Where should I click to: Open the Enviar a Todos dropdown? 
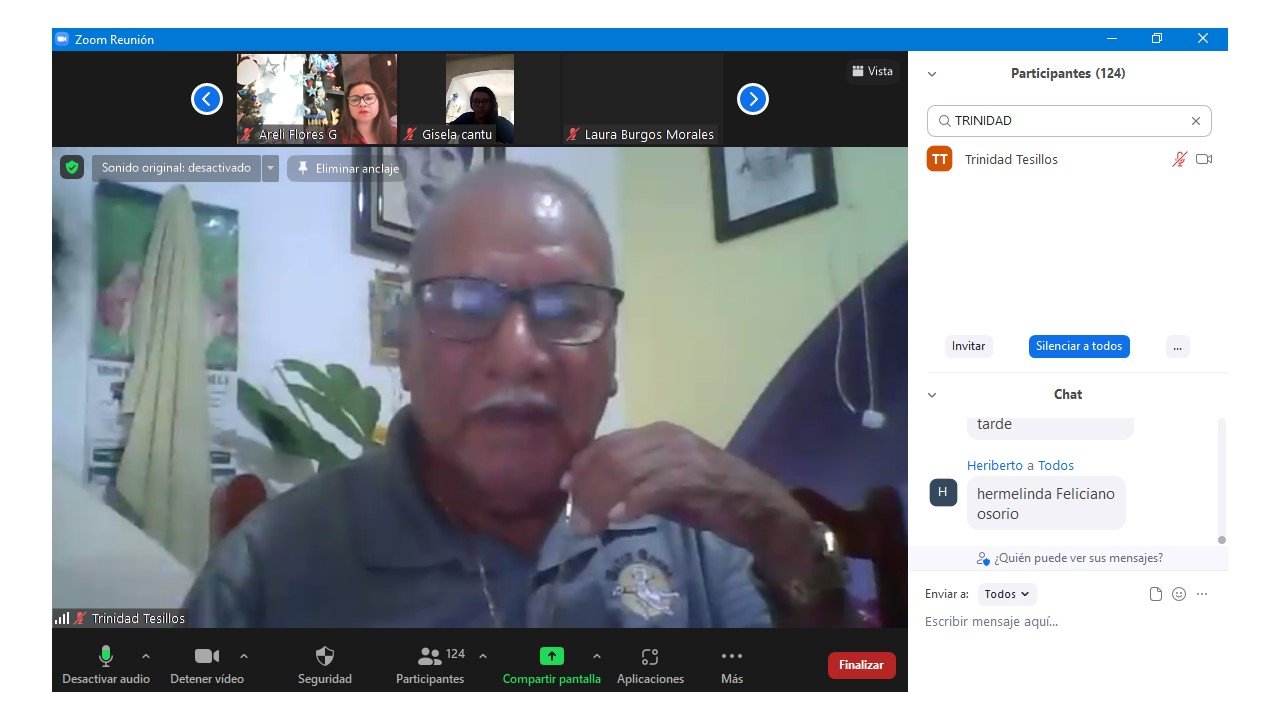click(1007, 594)
